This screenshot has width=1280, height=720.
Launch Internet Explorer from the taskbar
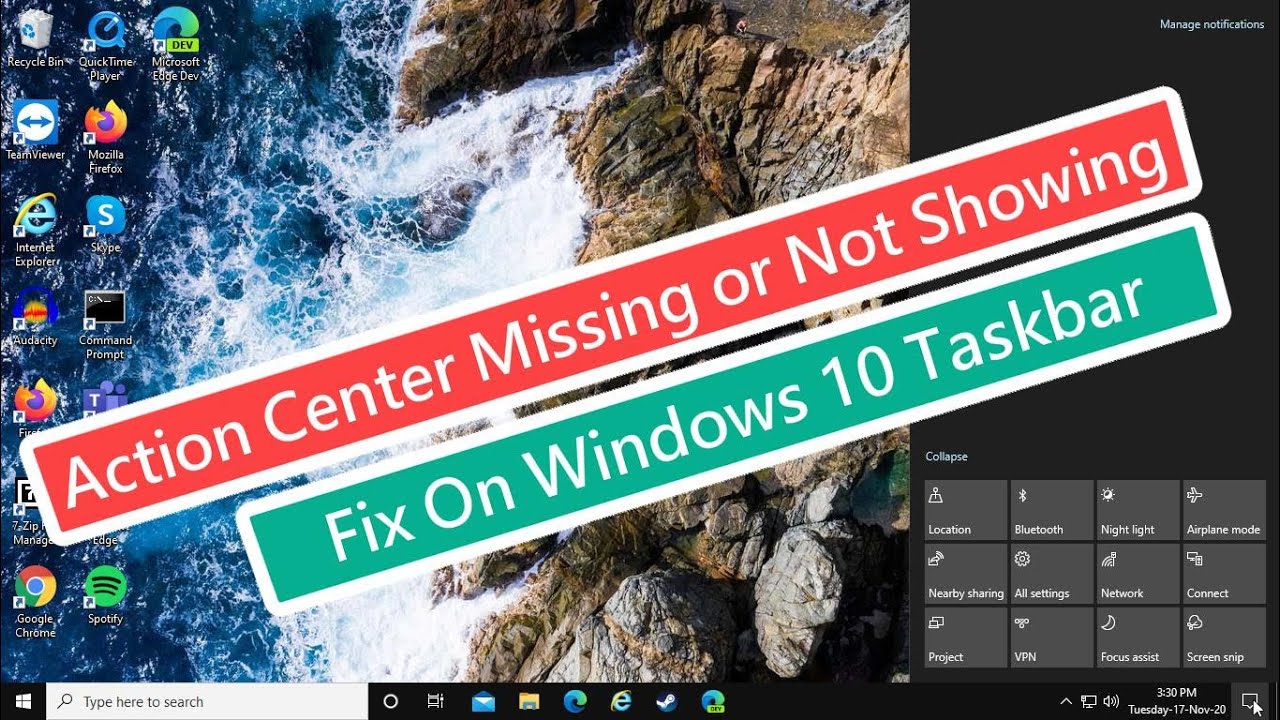(x=621, y=701)
